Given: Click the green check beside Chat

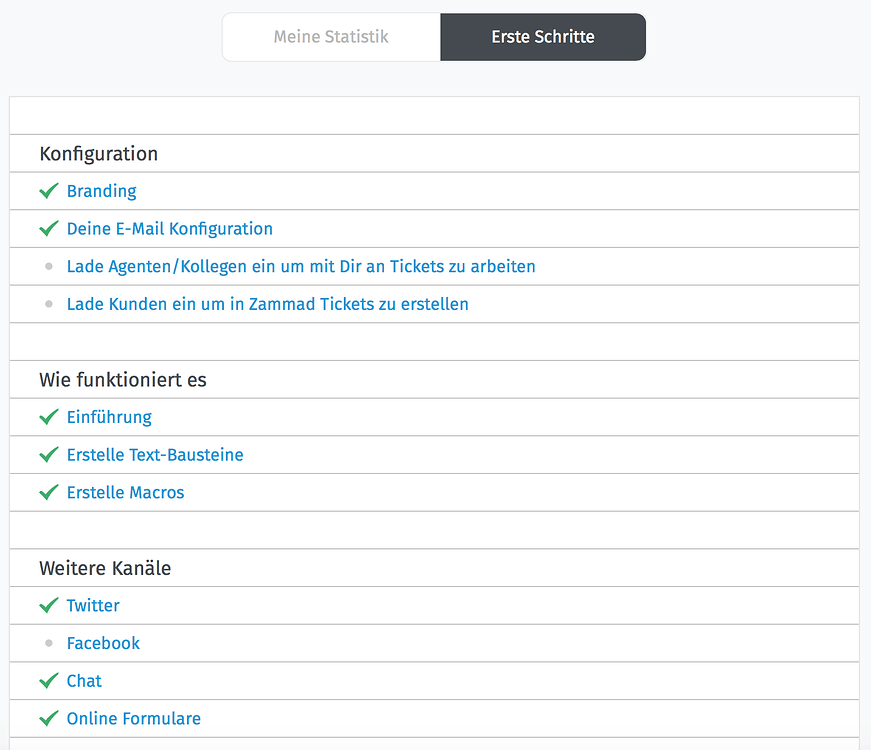Looking at the screenshot, I should click(48, 681).
